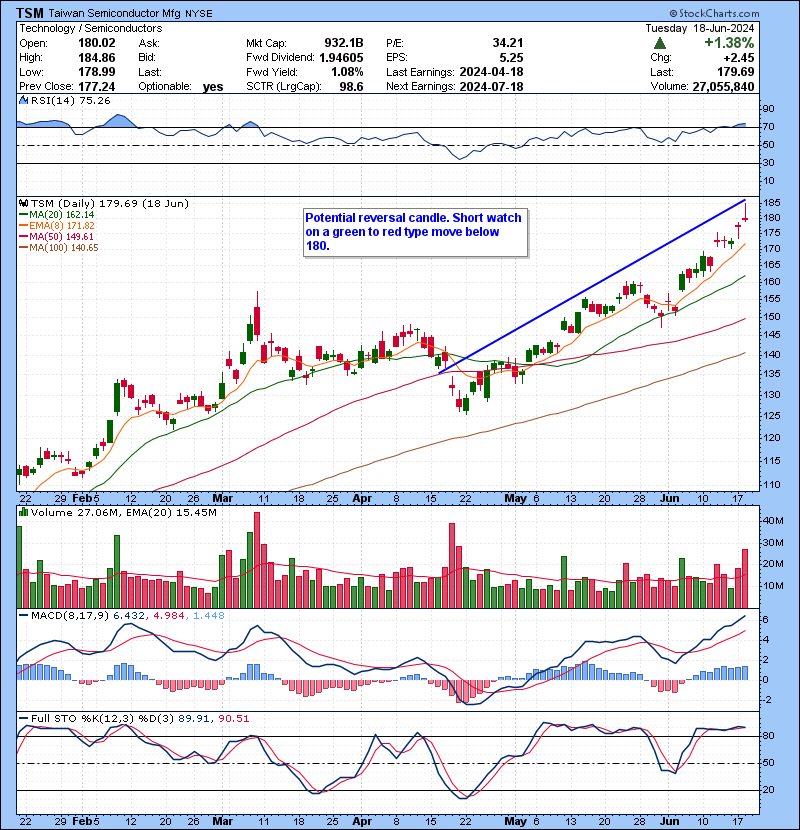Click the 185 price axis label
Image resolution: width=800 pixels, height=830 pixels.
[x=771, y=202]
